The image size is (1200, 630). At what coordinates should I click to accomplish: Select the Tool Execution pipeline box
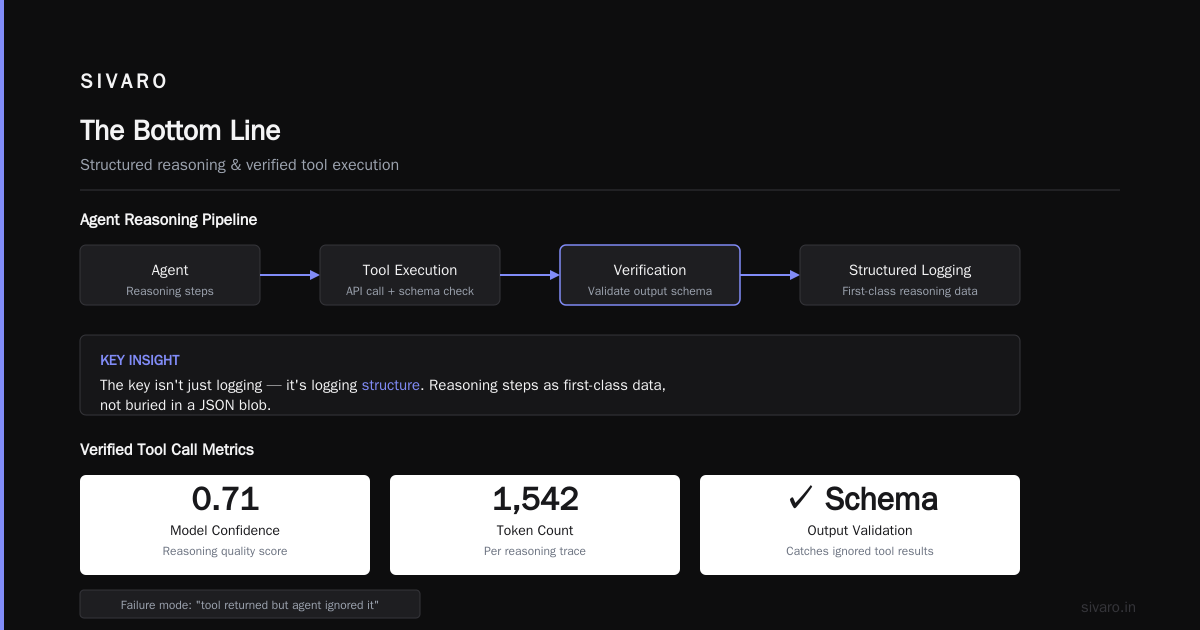pos(410,275)
